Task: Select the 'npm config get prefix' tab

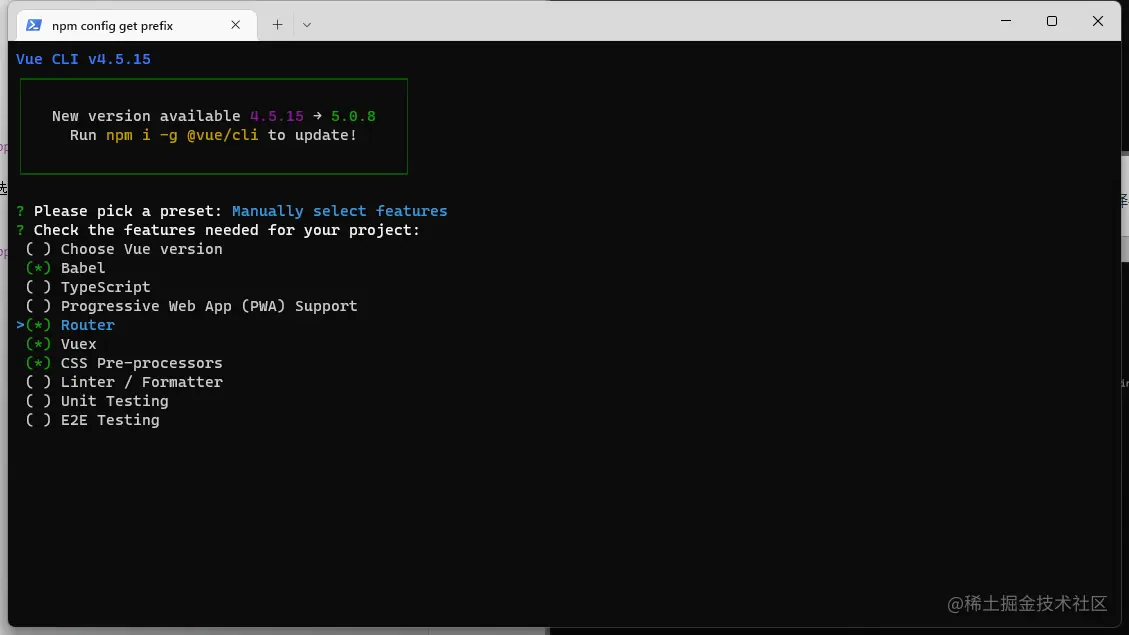Action: pos(137,25)
